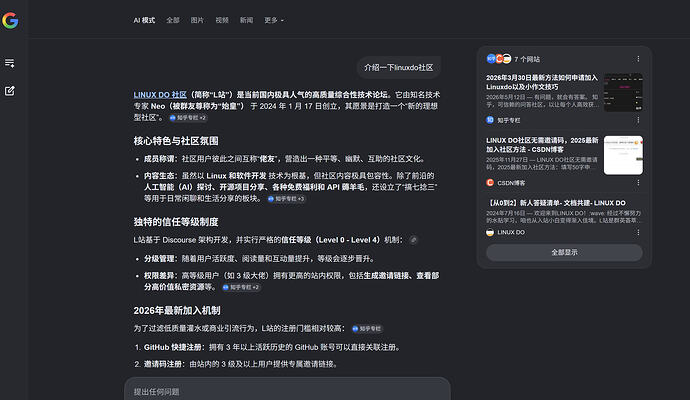Click the bold label 成员称谓
690x400 pixels.
click(x=159, y=159)
